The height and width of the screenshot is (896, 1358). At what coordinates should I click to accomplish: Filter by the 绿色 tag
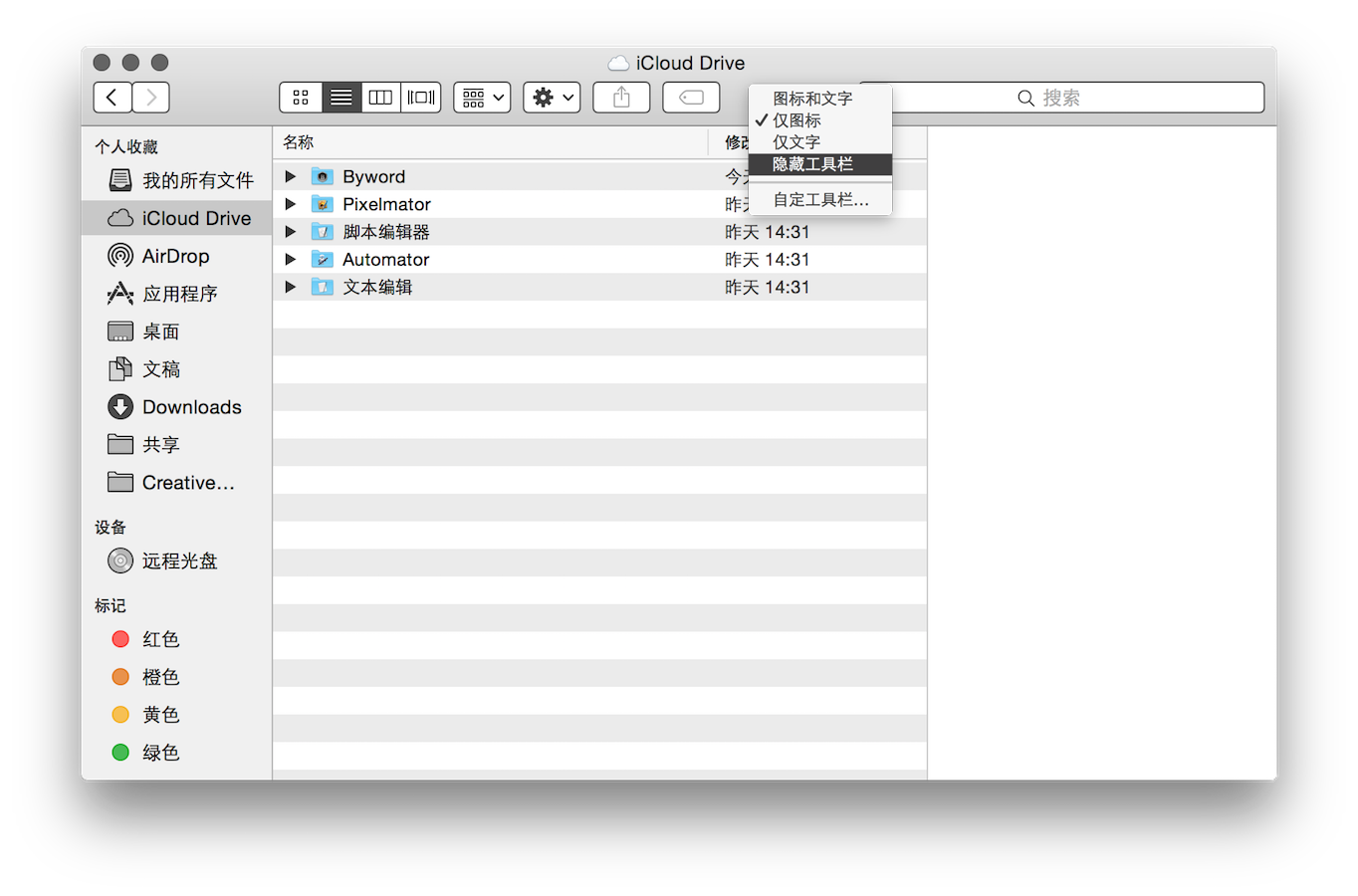coord(177,753)
